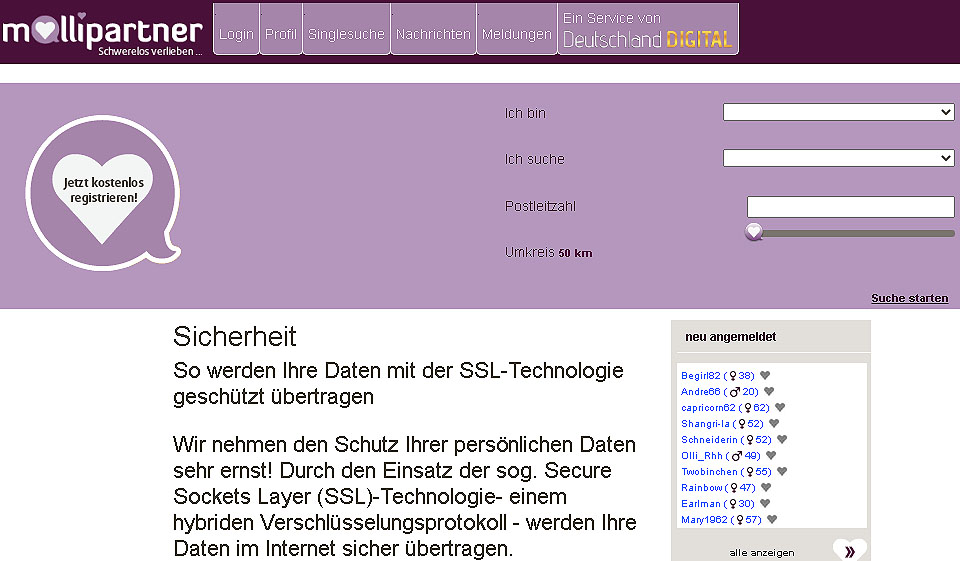Click the heart icon next to Shangri-la

pyautogui.click(x=774, y=424)
